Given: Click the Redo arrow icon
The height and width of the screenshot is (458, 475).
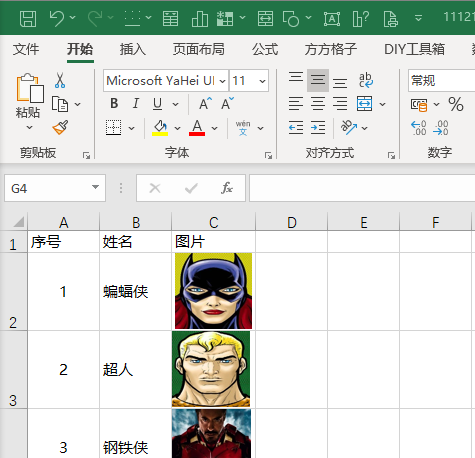Looking at the screenshot, I should [95, 18].
